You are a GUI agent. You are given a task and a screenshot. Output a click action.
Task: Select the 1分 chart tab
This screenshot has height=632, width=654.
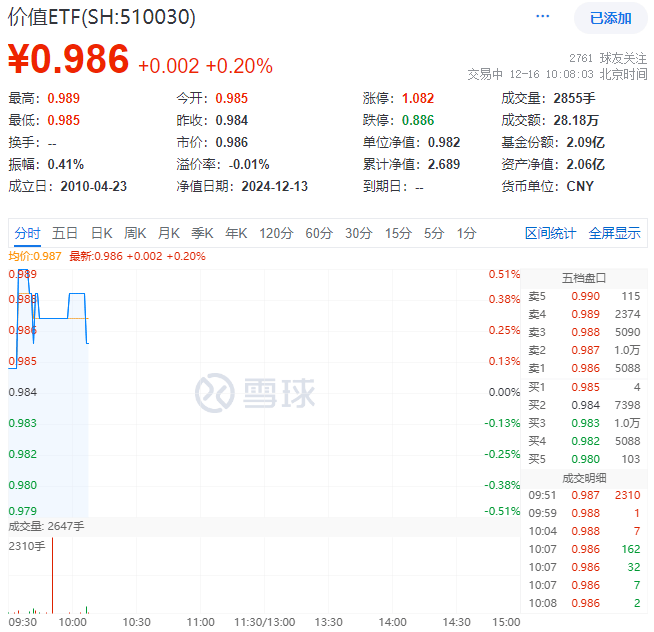pos(466,233)
